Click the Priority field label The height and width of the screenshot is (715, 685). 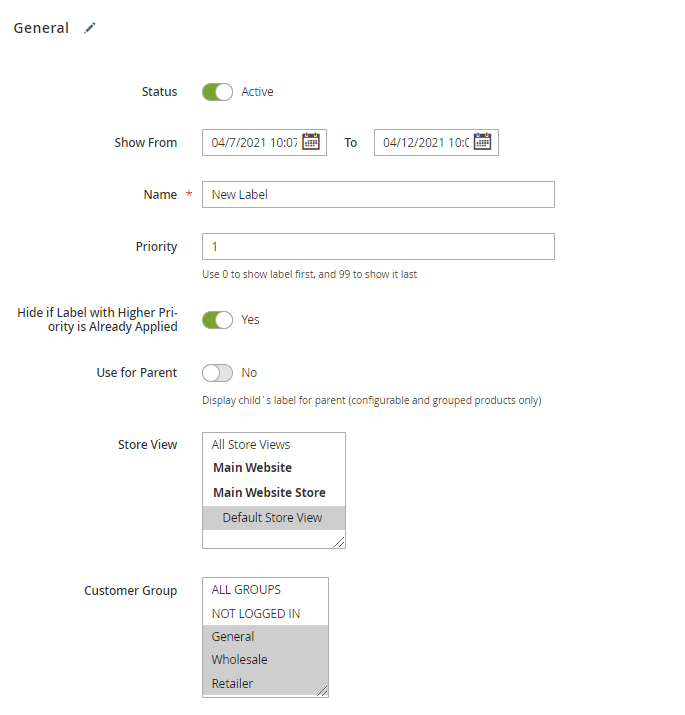click(156, 247)
